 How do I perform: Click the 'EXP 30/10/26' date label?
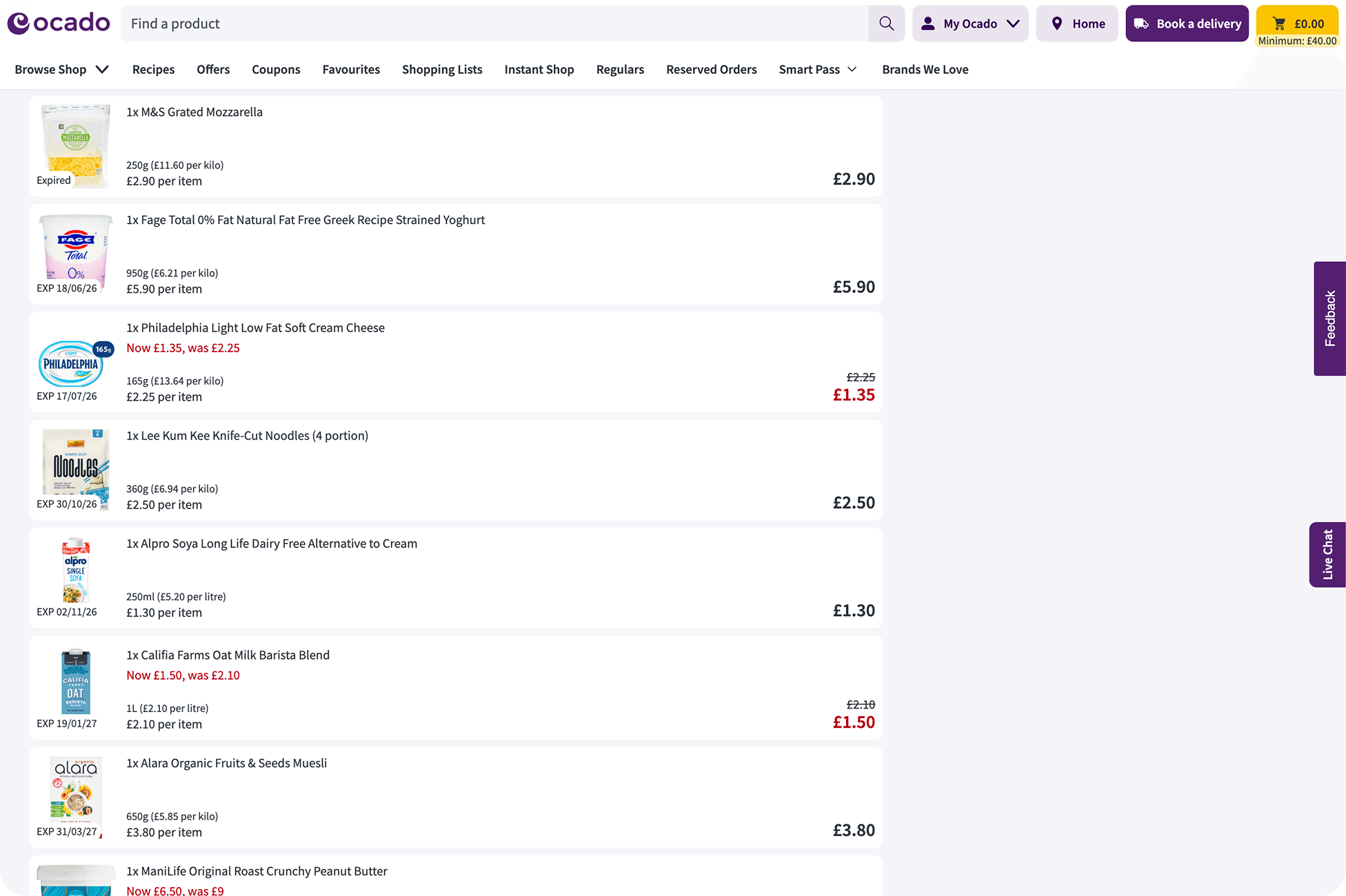click(67, 504)
